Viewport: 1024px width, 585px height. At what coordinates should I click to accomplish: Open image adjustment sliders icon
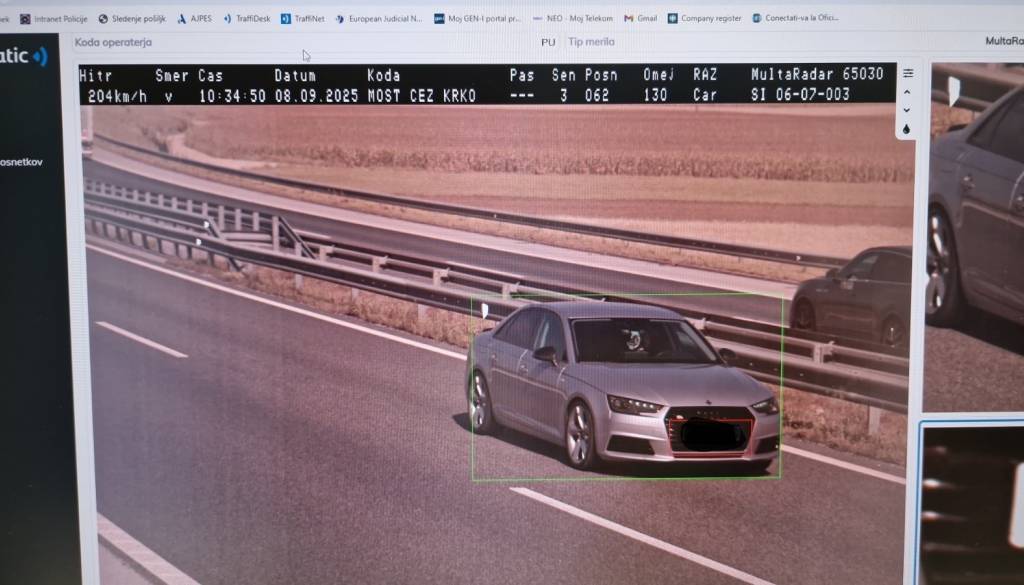click(x=907, y=73)
